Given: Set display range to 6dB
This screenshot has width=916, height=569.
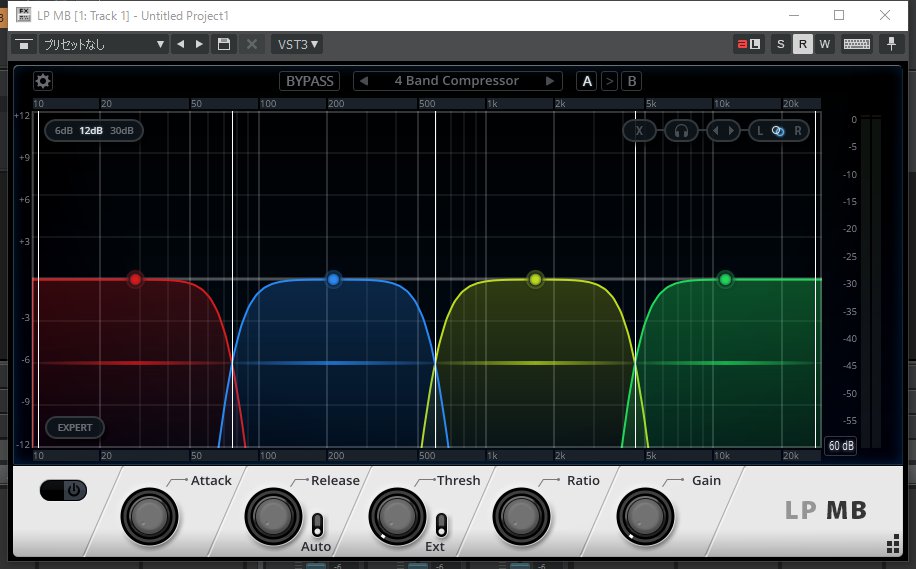Looking at the screenshot, I should (64, 130).
